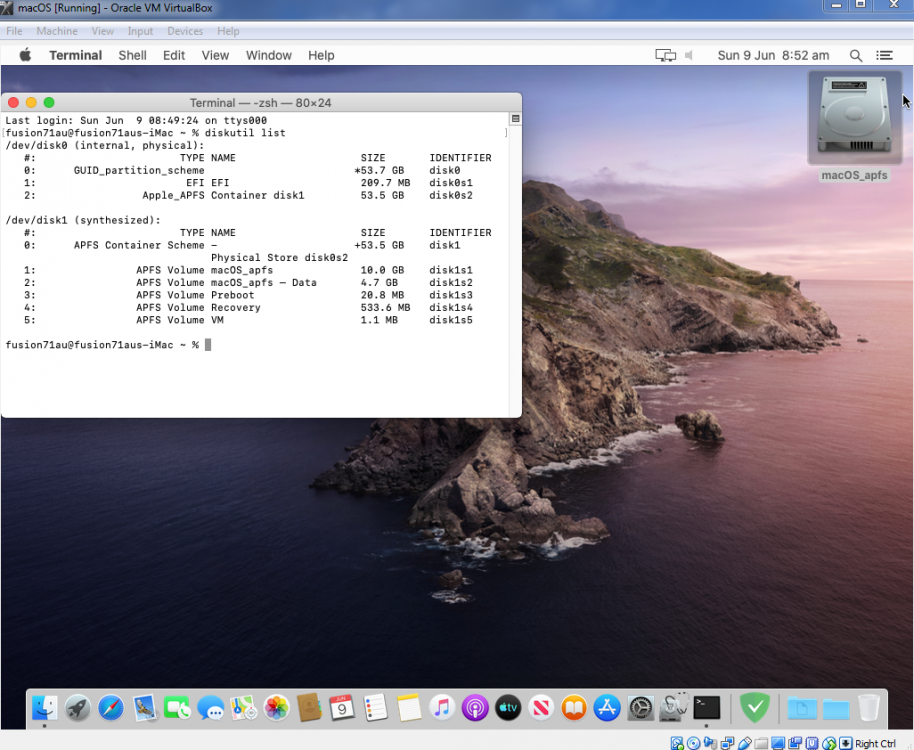914x750 pixels.
Task: Open Safari compass icon in dock
Action: pos(111,708)
